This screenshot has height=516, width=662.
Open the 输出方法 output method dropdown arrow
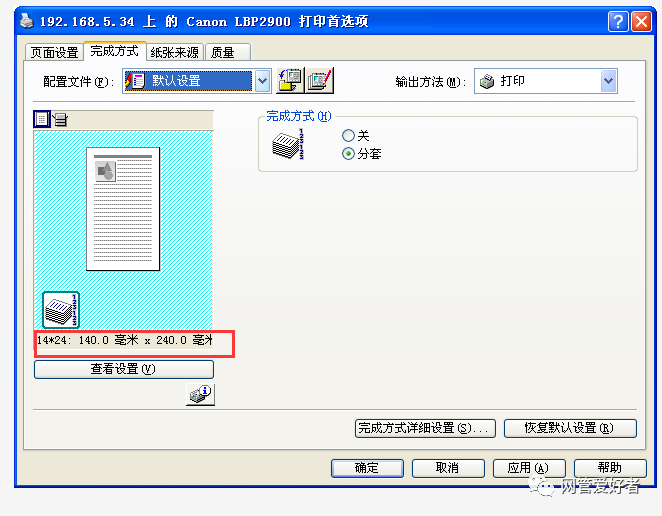click(608, 81)
